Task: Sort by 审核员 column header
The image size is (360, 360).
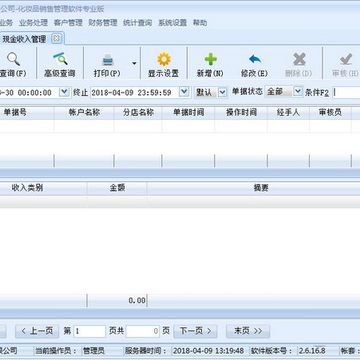Action: (x=330, y=112)
